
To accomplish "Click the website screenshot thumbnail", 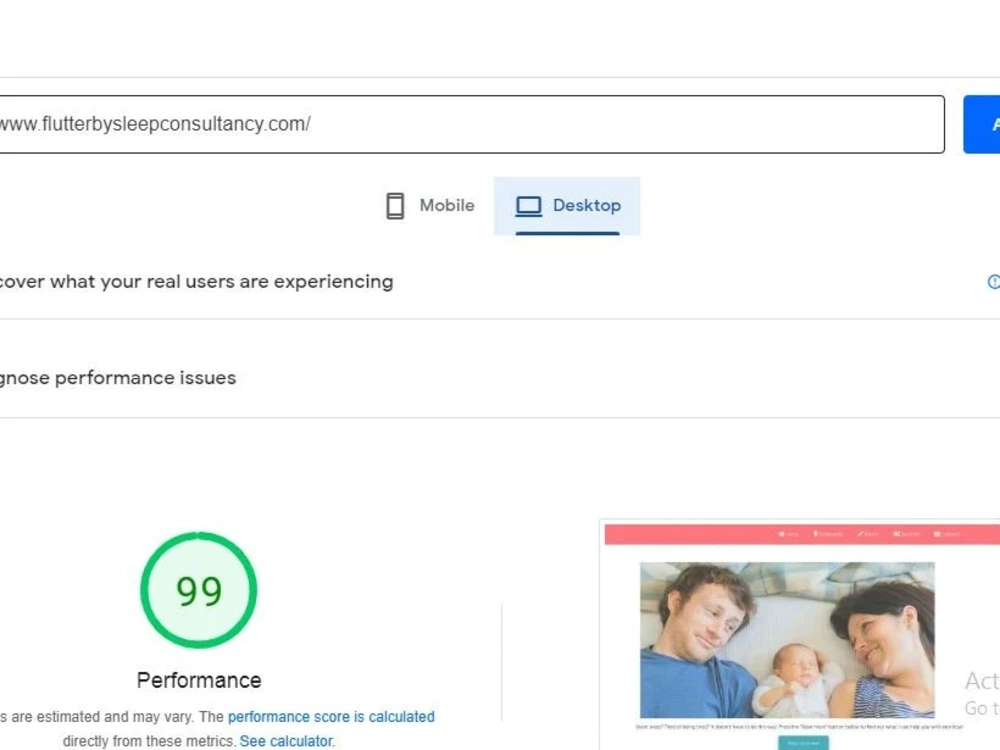I will tap(800, 635).
